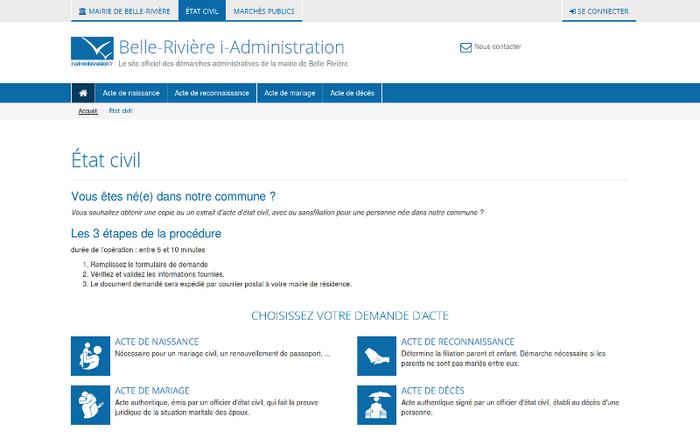Click the Se connecter button

point(598,12)
